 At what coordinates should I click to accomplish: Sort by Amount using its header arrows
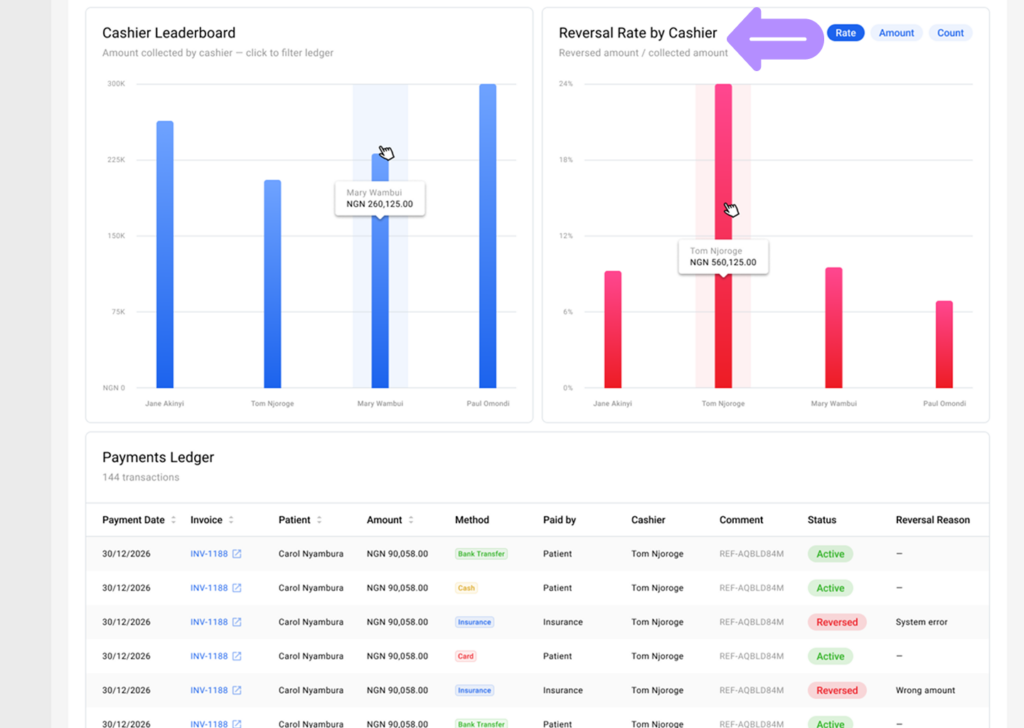click(411, 520)
